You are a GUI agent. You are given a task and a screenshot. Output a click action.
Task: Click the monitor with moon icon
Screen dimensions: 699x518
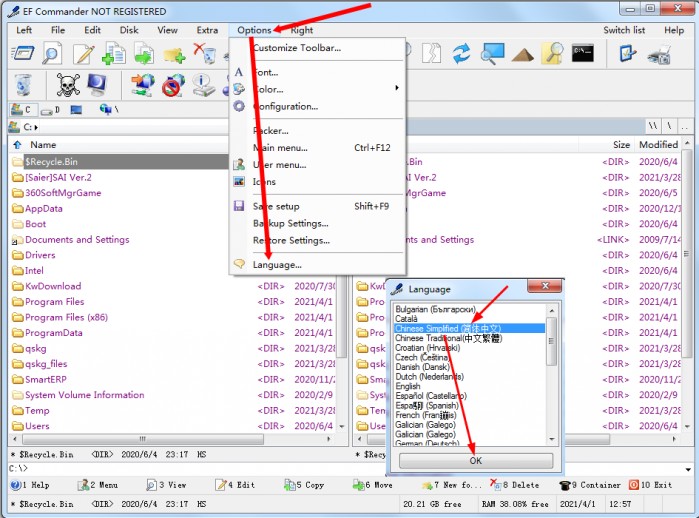pos(97,85)
